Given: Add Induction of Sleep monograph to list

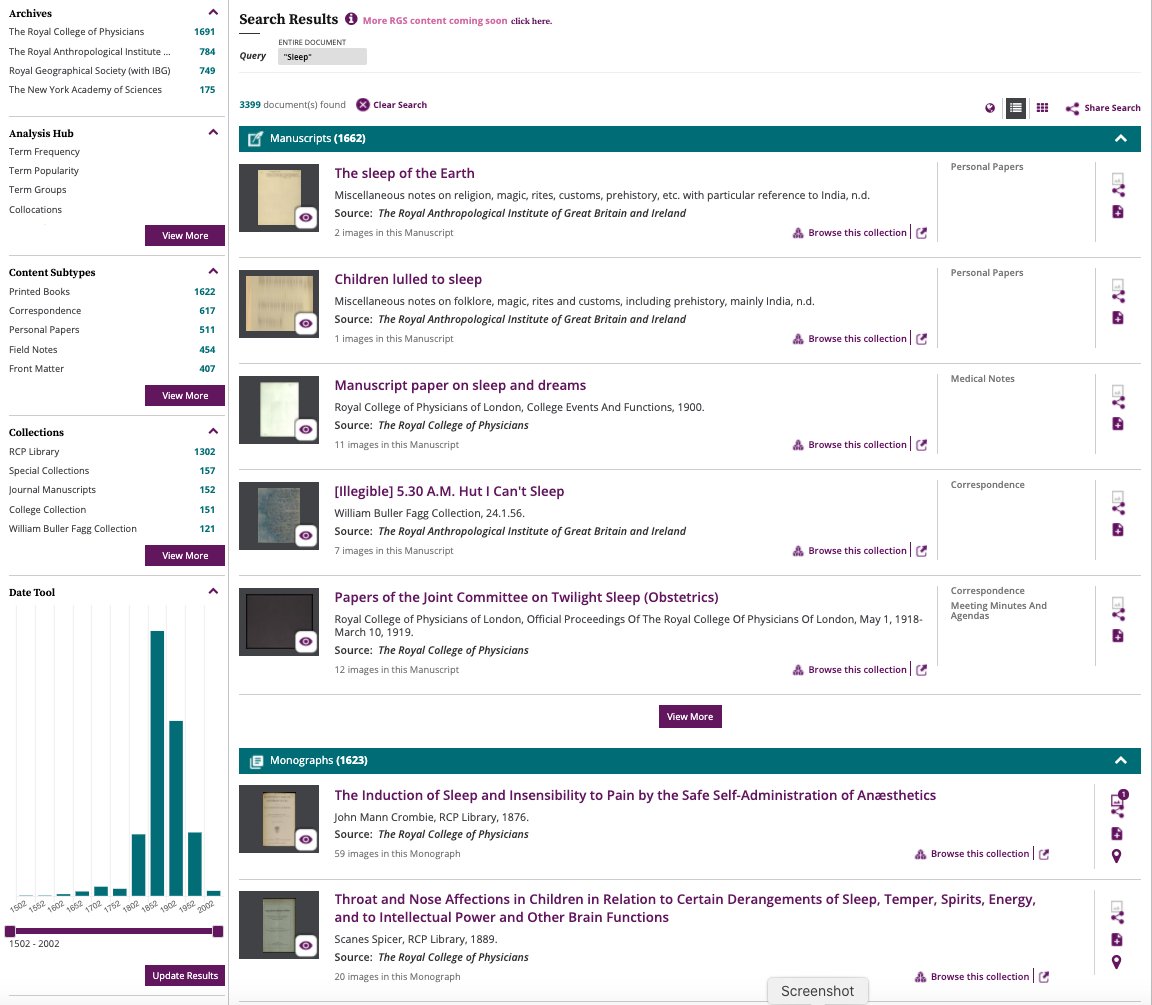Looking at the screenshot, I should click(1117, 833).
